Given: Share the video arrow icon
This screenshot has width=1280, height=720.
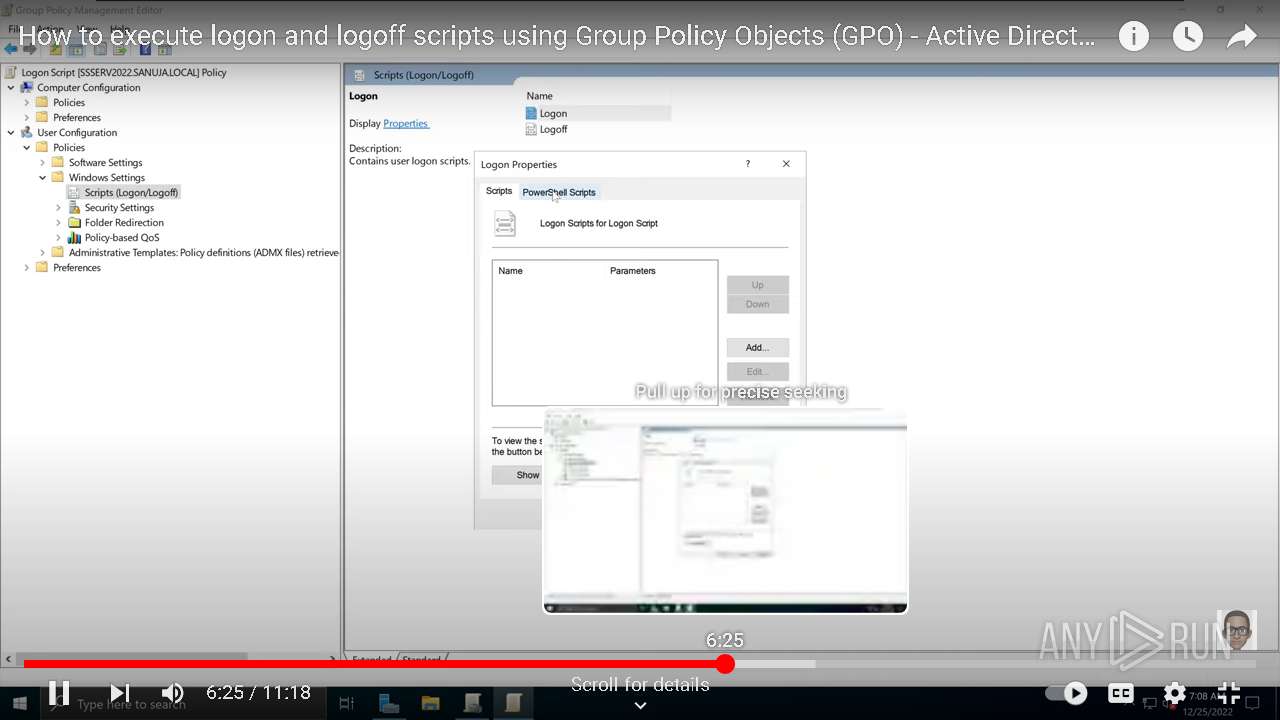Looking at the screenshot, I should (1242, 37).
